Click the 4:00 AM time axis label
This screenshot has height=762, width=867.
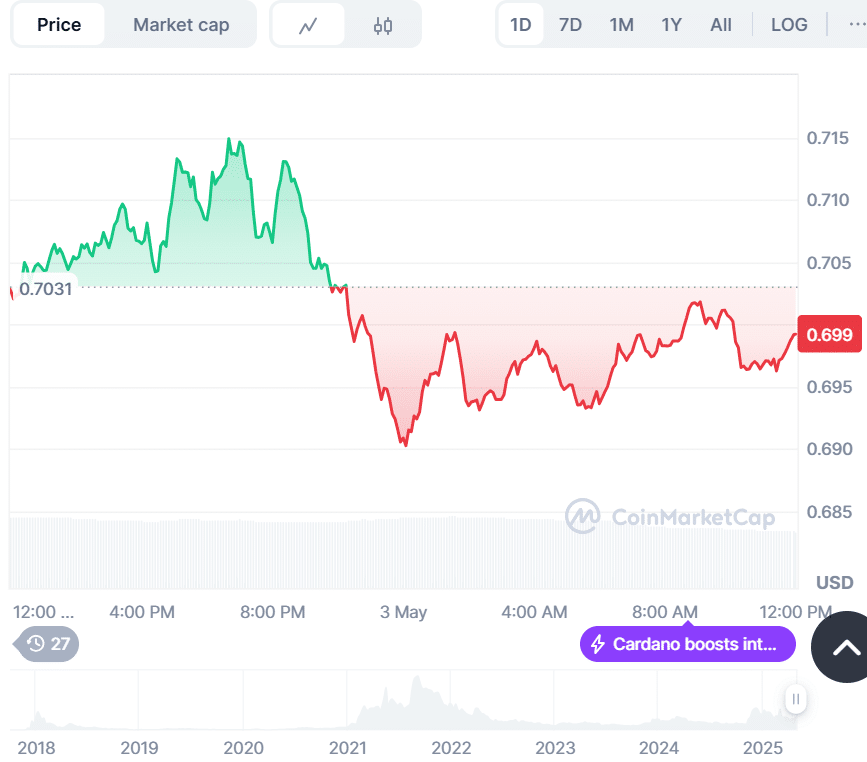(534, 612)
